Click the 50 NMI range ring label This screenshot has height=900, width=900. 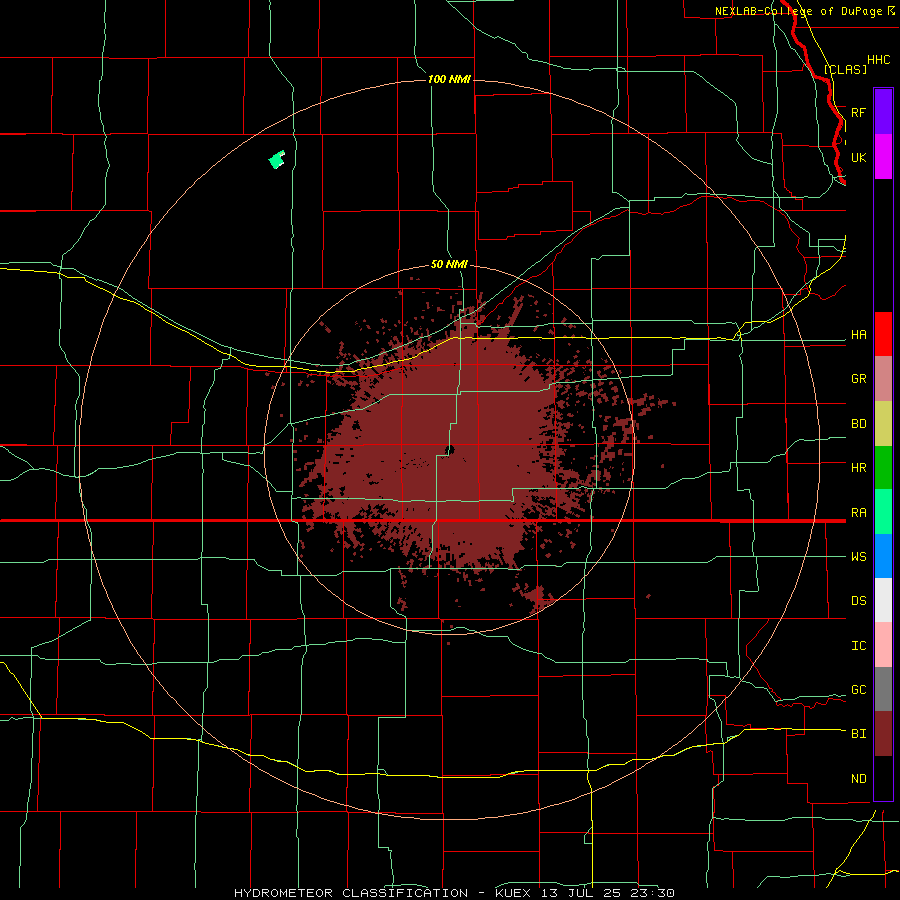pyautogui.click(x=449, y=265)
